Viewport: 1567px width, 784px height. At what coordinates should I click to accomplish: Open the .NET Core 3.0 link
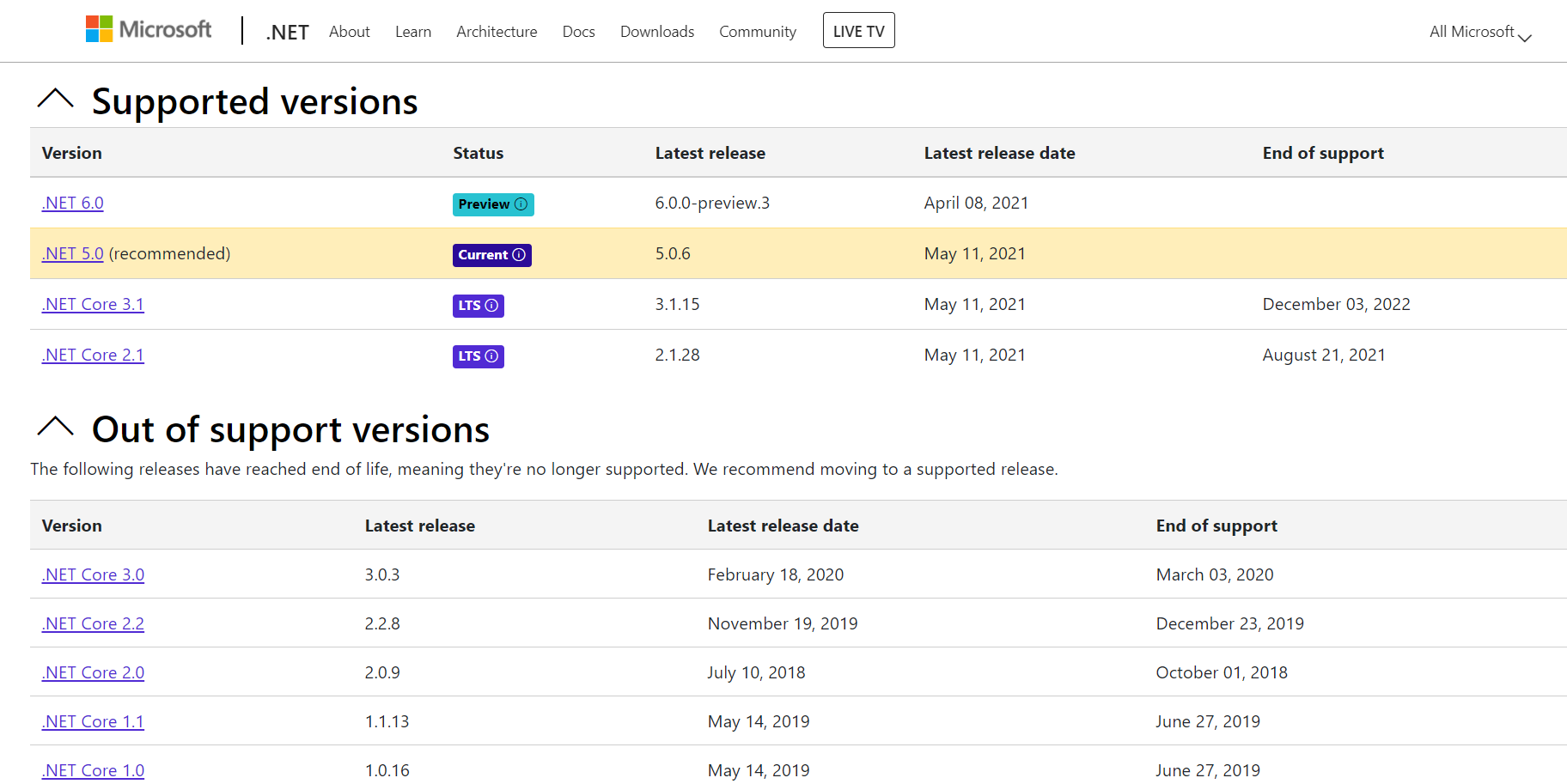coord(93,575)
